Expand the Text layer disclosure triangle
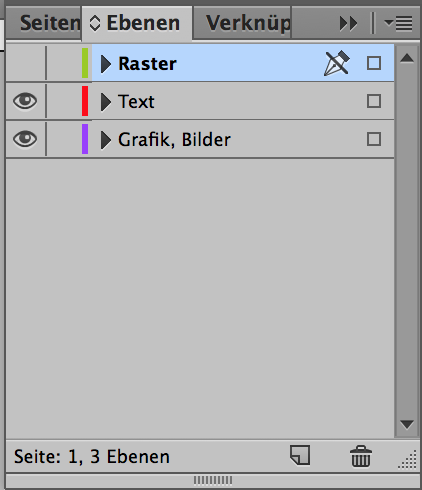This screenshot has height=490, width=422. click(106, 102)
